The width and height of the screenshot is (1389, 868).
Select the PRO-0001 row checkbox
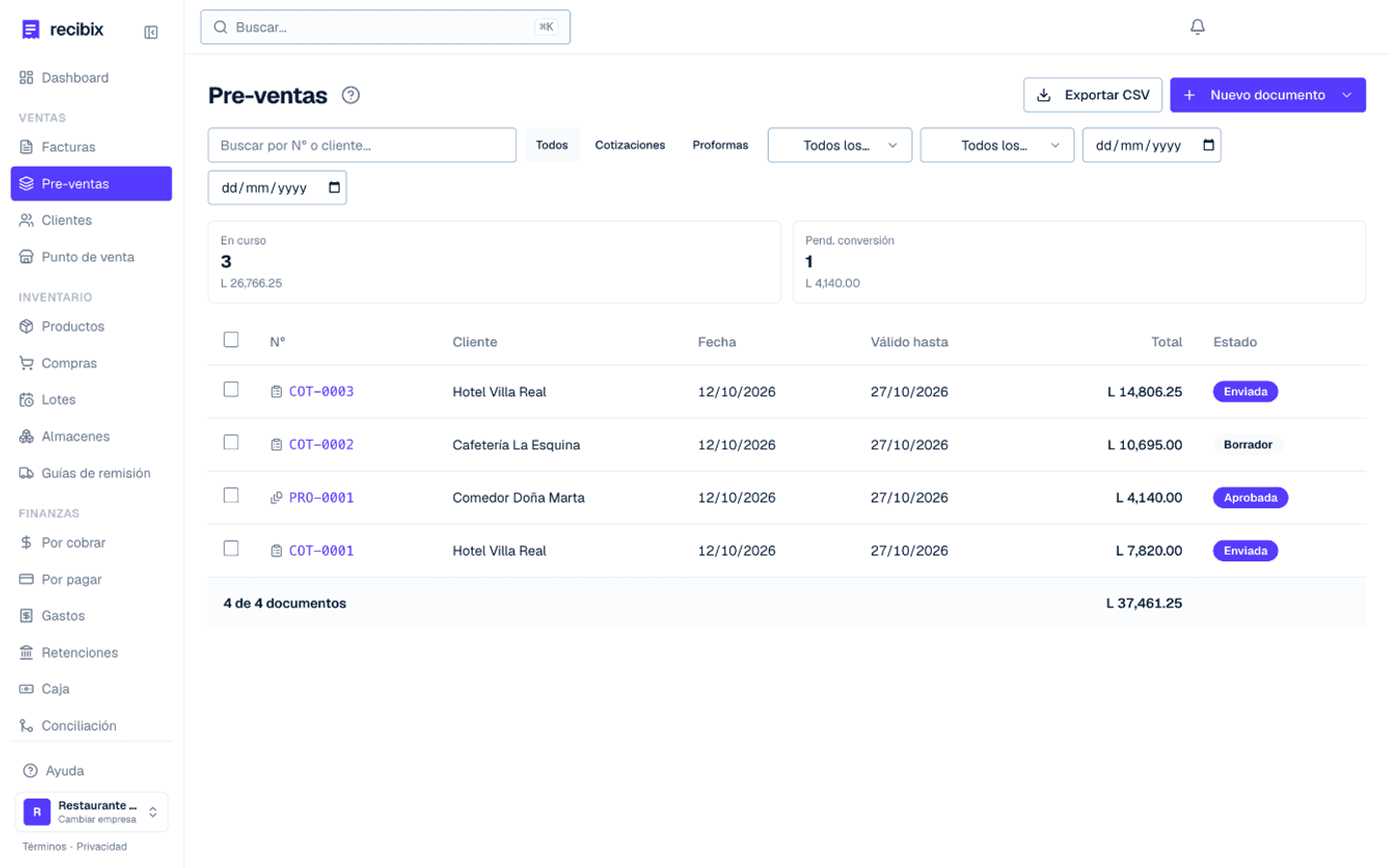click(231, 496)
